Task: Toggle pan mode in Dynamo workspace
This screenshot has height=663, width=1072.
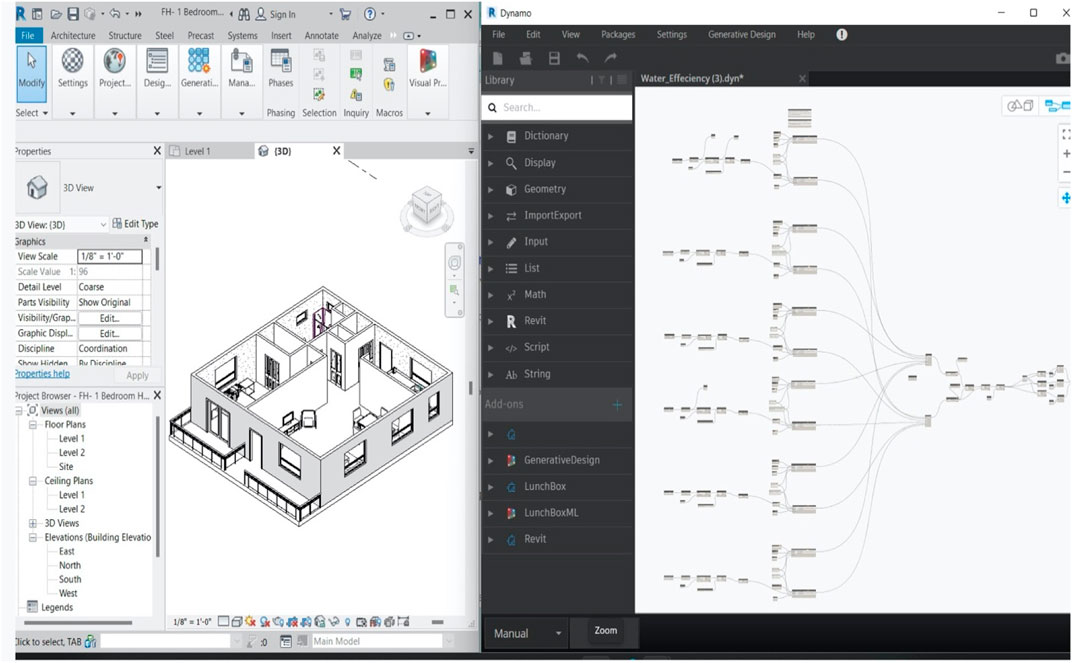Action: [x=1066, y=198]
